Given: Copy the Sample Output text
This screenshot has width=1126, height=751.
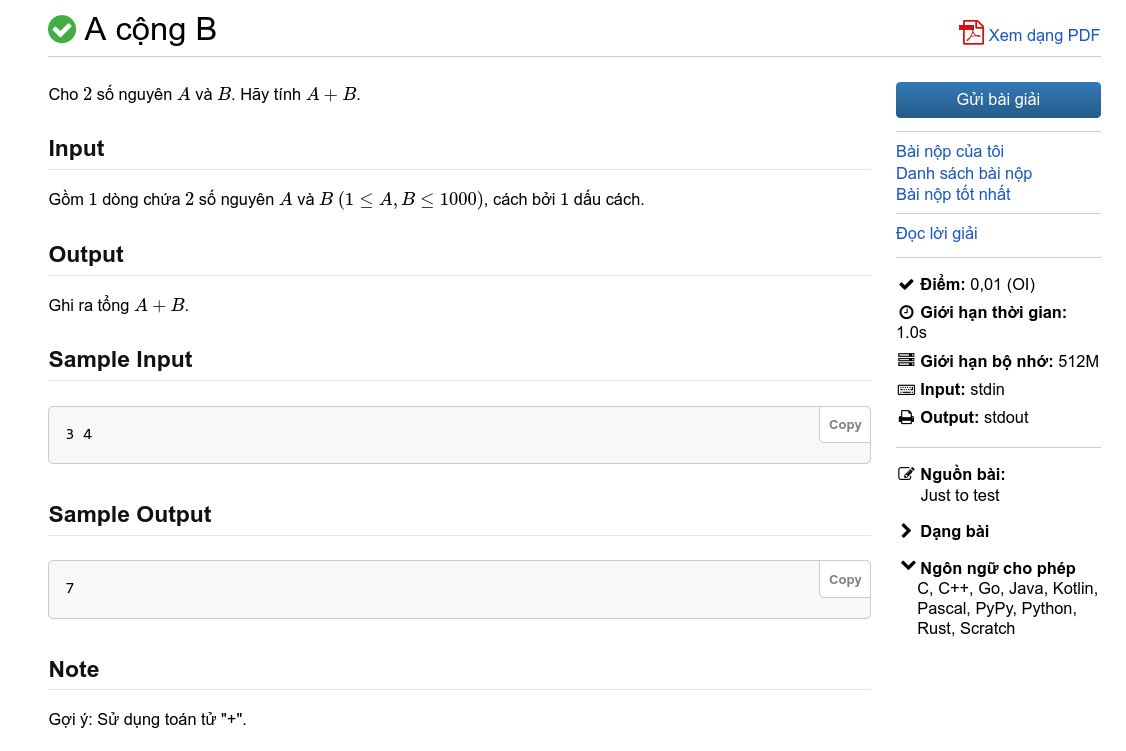Looking at the screenshot, I should 844,580.
